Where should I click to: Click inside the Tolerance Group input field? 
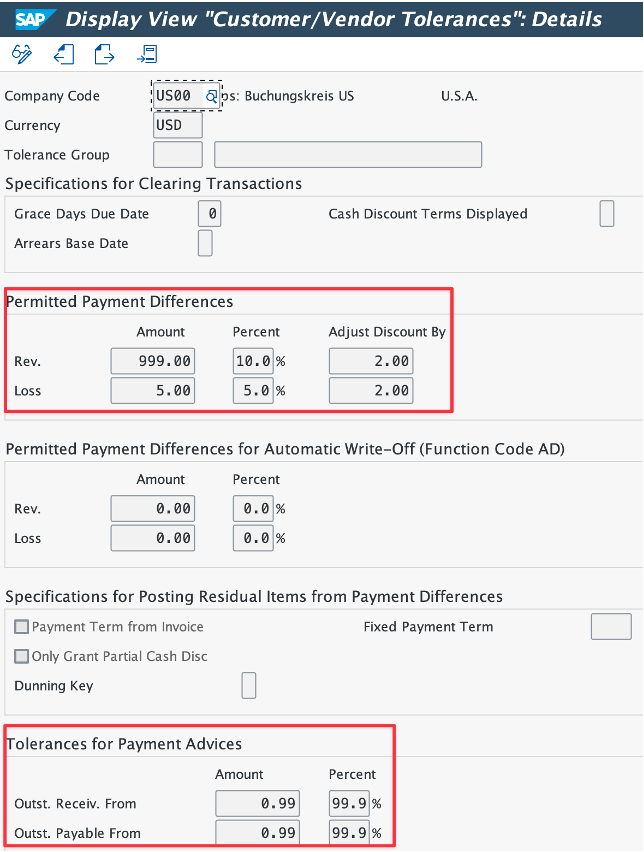(x=177, y=154)
